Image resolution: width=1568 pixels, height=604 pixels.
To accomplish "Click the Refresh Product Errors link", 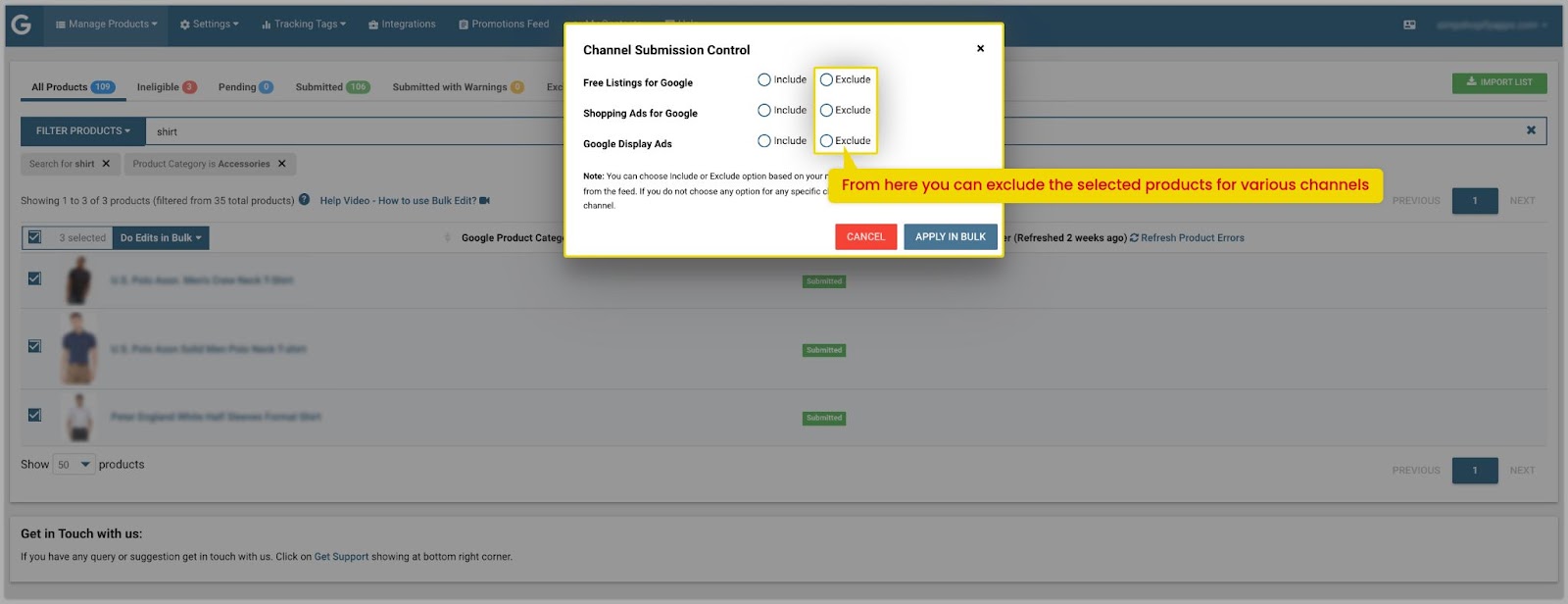I will point(1187,238).
